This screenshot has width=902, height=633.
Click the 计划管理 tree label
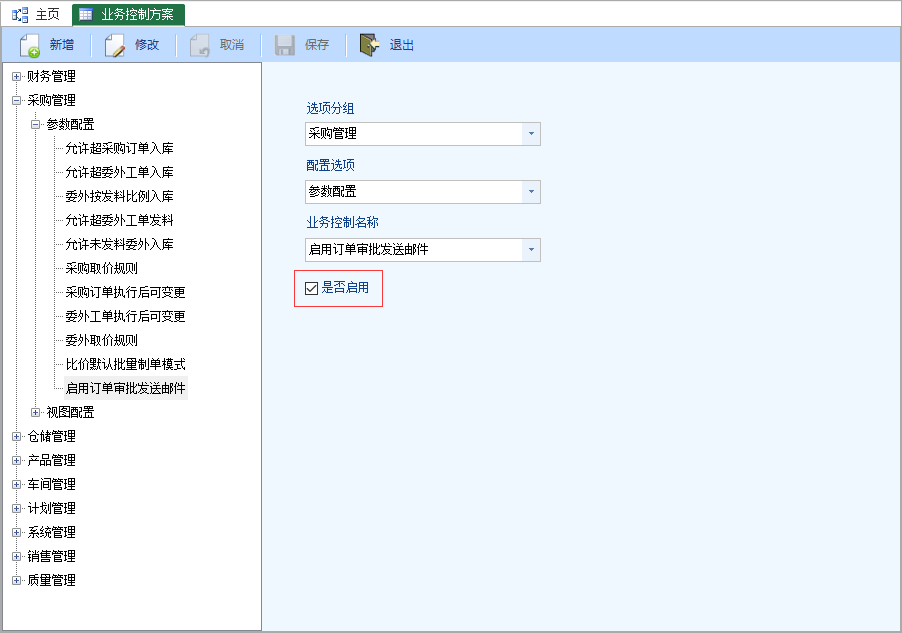click(x=51, y=509)
